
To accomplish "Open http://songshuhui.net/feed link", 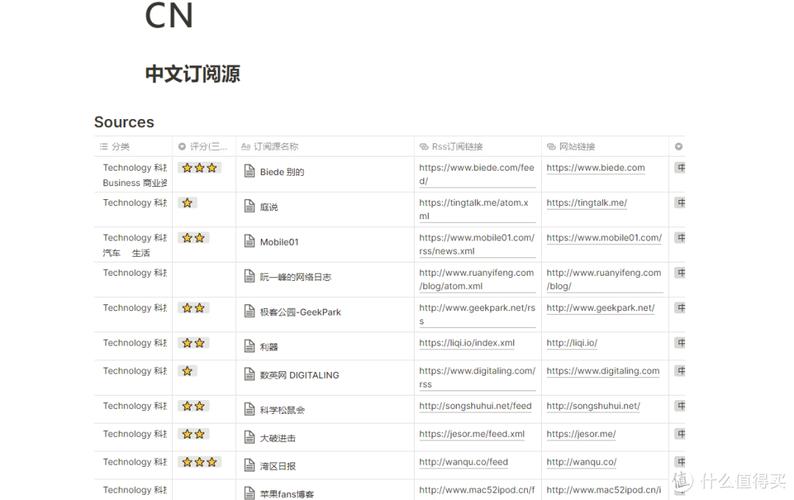I will click(x=475, y=406).
